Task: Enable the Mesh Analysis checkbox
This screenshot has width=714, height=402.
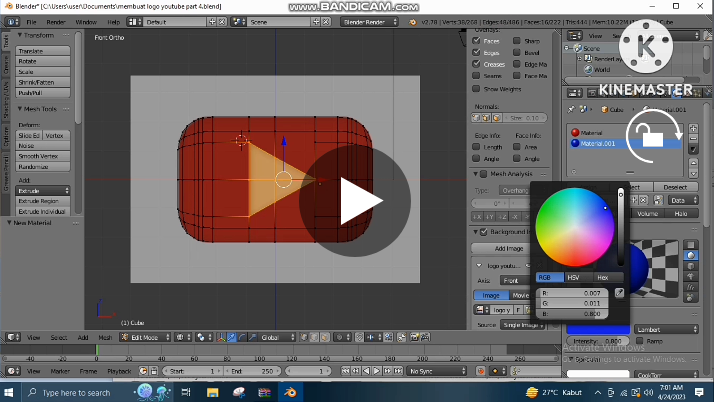Action: [x=484, y=174]
